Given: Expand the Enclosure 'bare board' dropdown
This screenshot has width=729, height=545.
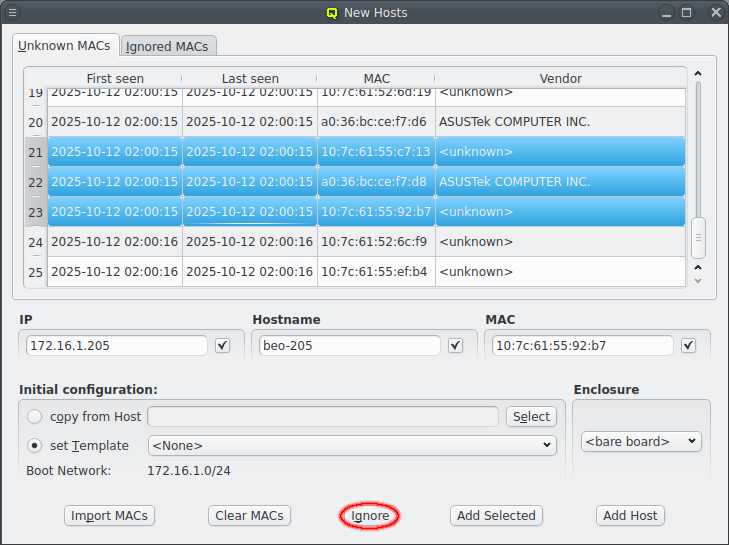Looking at the screenshot, I should click(641, 441).
